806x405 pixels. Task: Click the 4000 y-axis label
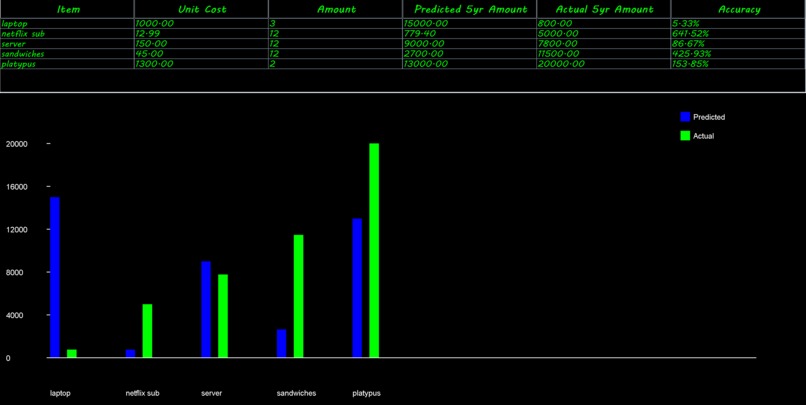pyautogui.click(x=16, y=315)
